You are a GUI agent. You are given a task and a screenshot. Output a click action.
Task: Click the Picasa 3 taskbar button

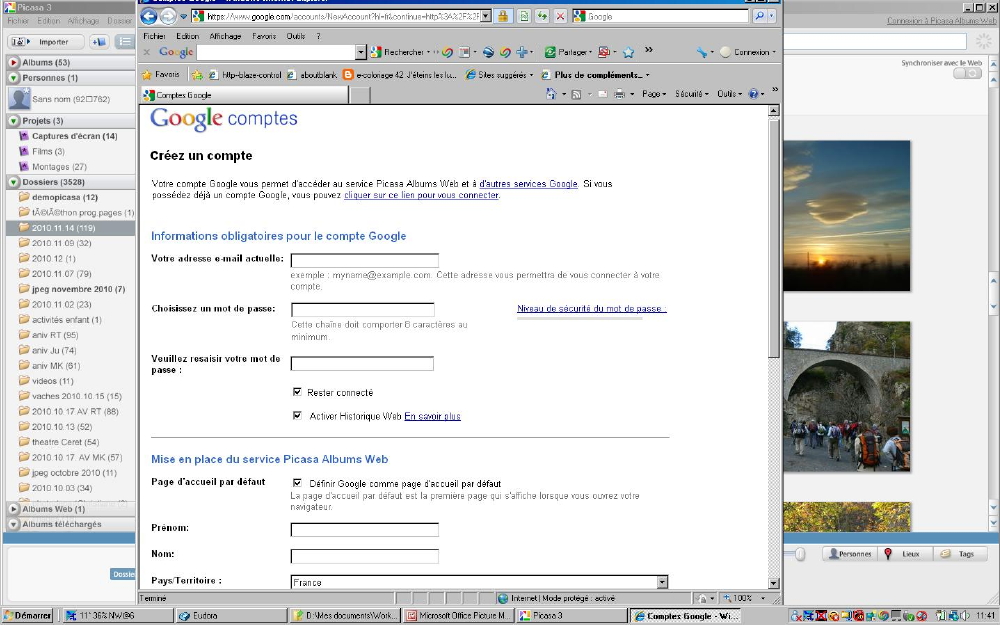coord(571,615)
